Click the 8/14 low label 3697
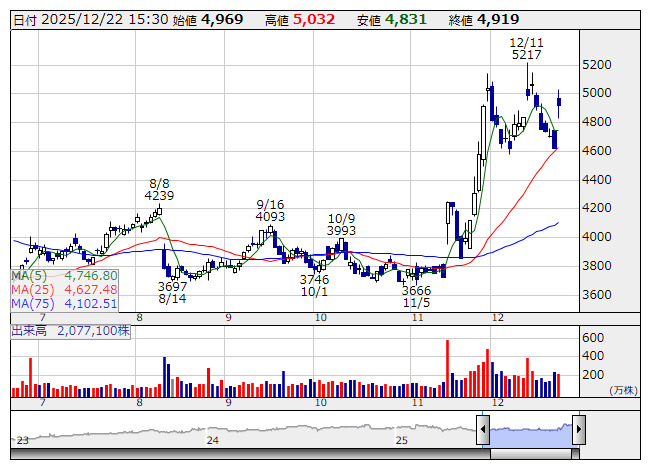Viewport: 653px width, 470px height. [172, 286]
